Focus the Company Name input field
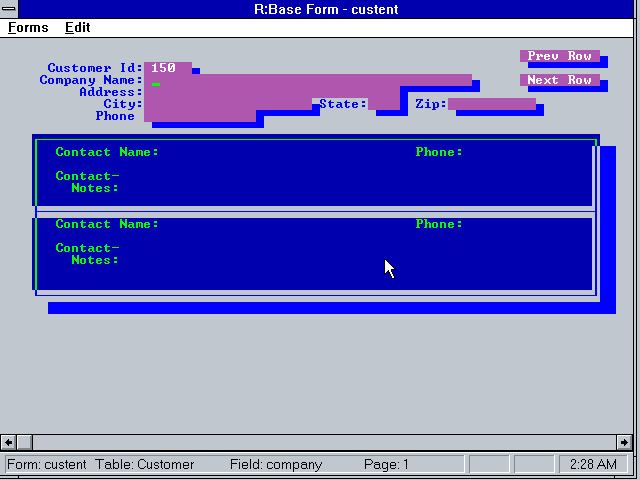This screenshot has height=480, width=640. pyautogui.click(x=308, y=80)
